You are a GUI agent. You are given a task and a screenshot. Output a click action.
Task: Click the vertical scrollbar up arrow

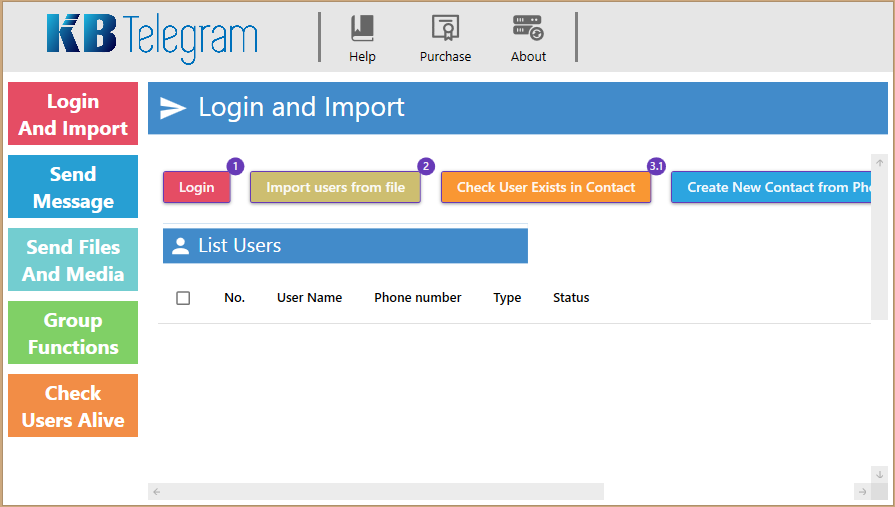[880, 163]
